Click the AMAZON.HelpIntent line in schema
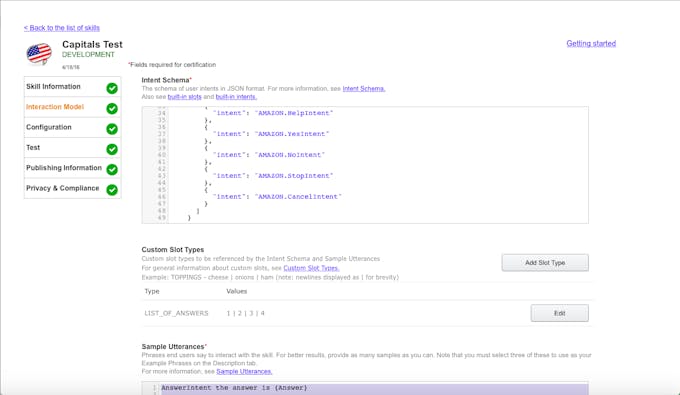This screenshot has width=680, height=395. (273, 113)
